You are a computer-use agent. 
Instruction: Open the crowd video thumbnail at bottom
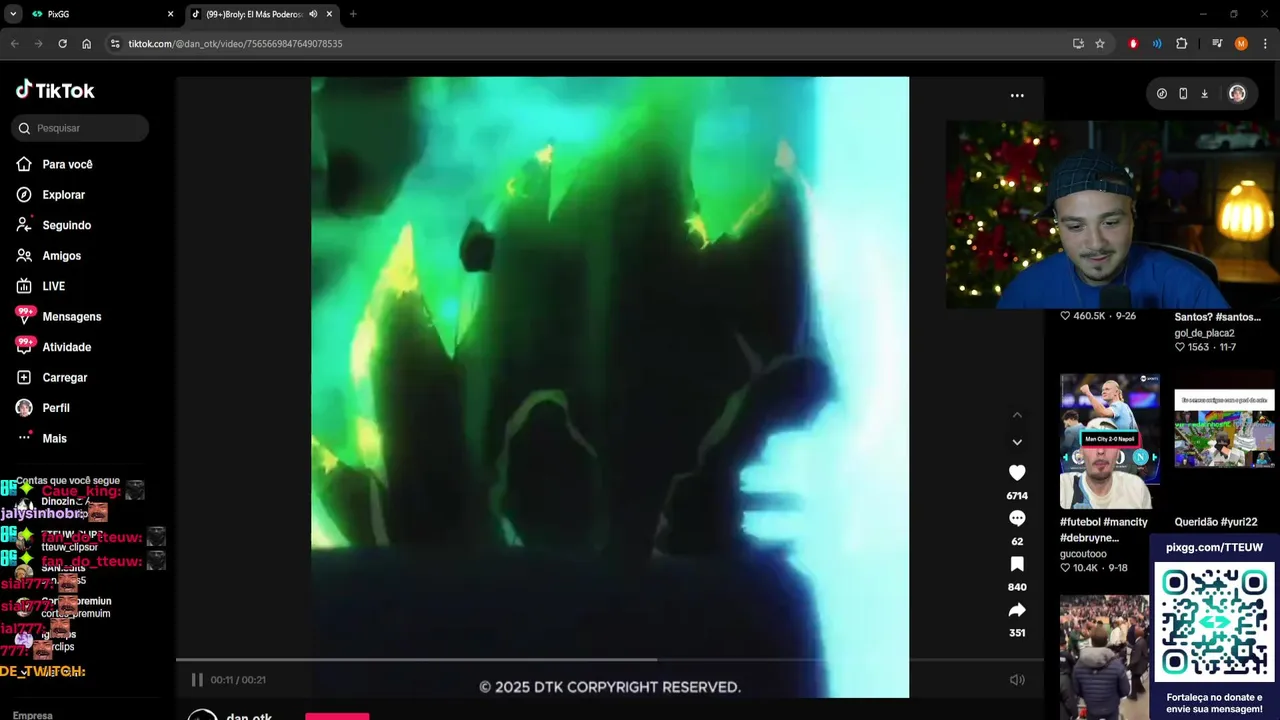tap(1105, 657)
